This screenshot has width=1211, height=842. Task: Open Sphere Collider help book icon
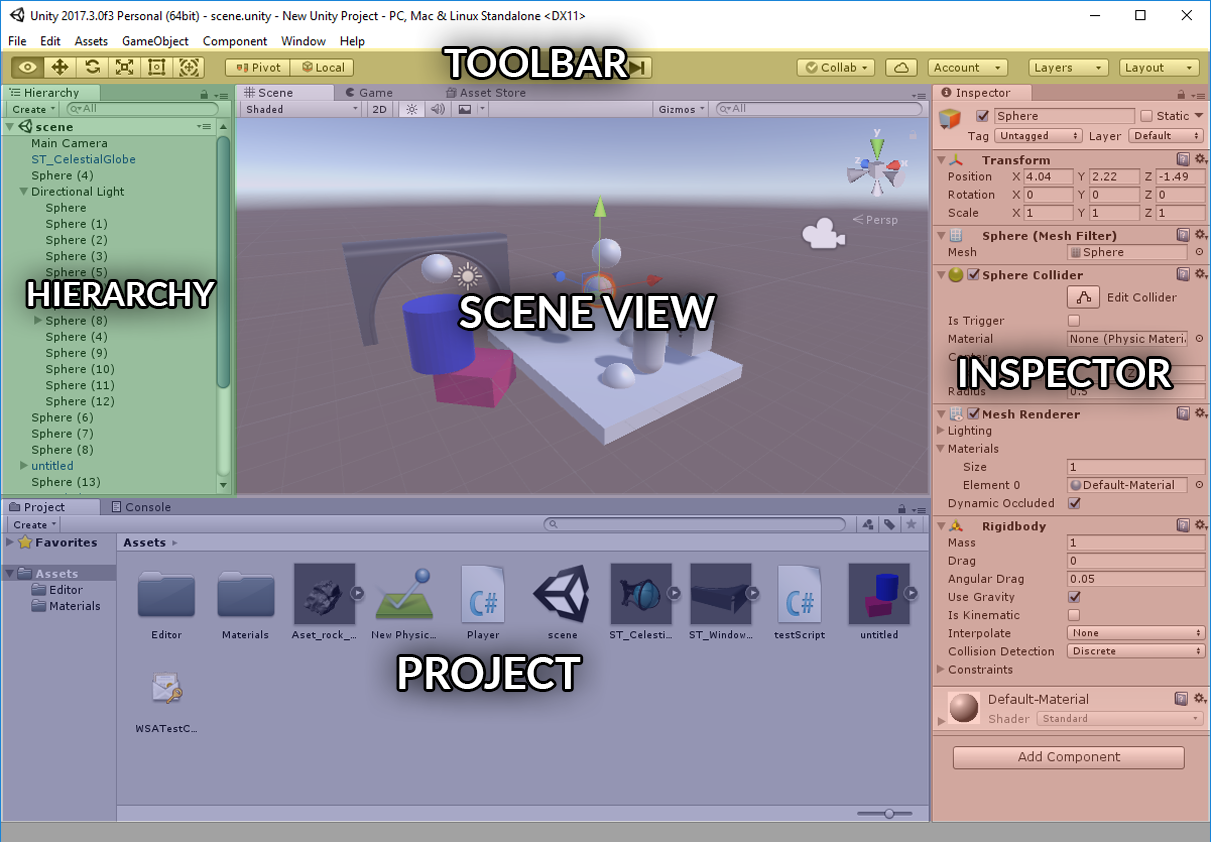1183,274
